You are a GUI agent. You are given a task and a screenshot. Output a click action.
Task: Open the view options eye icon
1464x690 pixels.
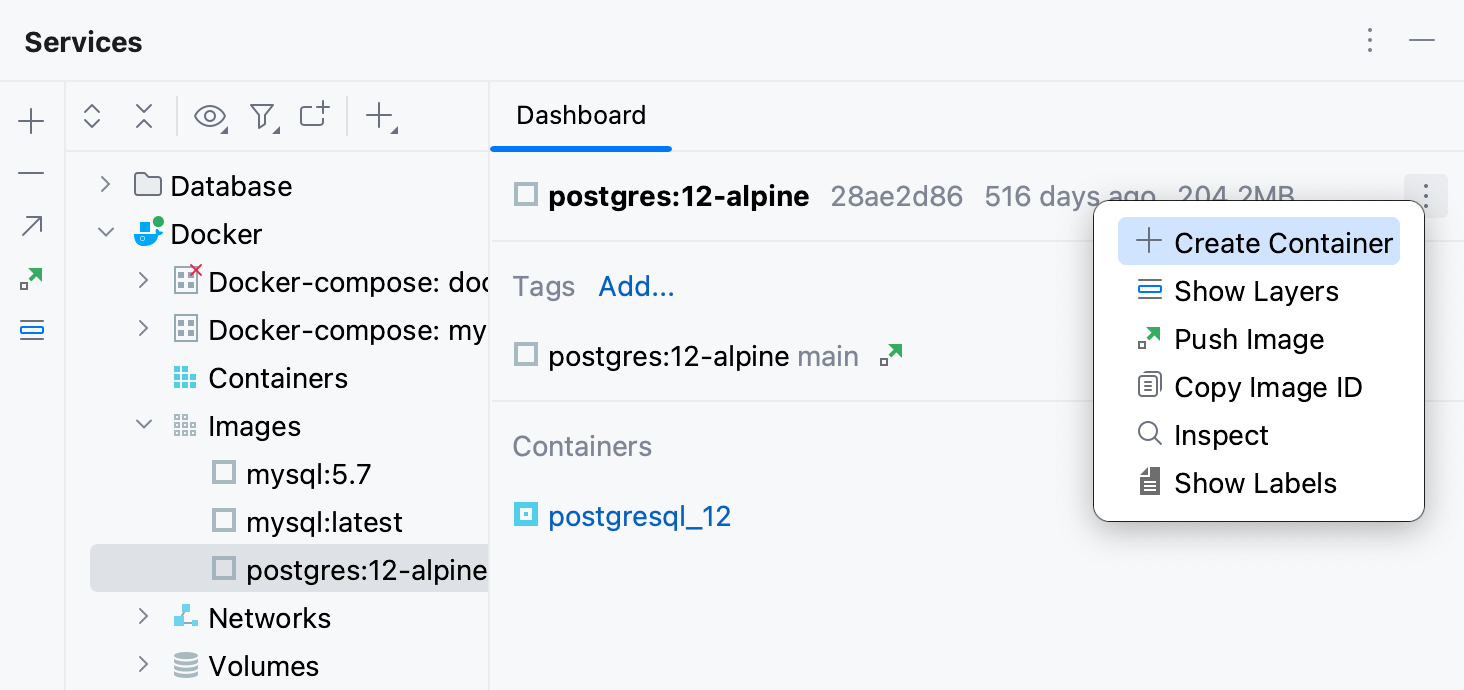210,116
